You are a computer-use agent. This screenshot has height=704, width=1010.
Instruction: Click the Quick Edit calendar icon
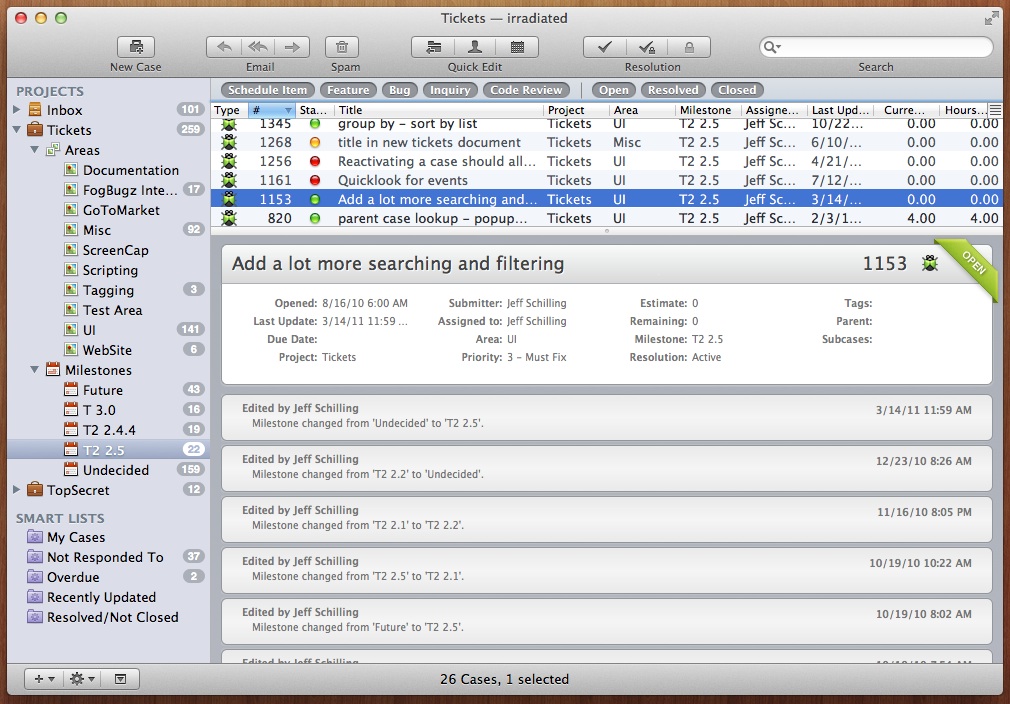pyautogui.click(x=517, y=47)
